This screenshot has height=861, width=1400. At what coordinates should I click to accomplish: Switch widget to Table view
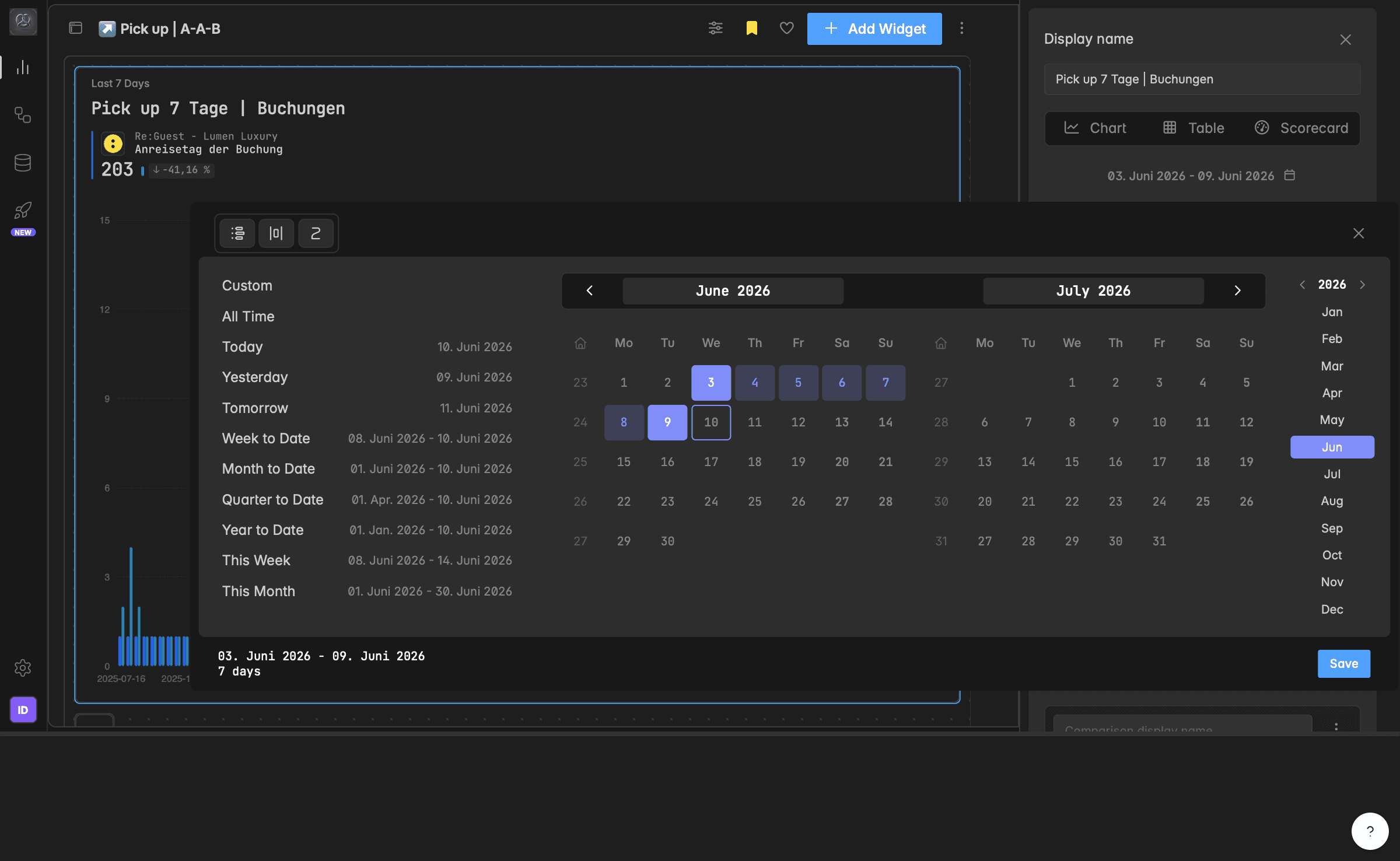(x=1194, y=128)
